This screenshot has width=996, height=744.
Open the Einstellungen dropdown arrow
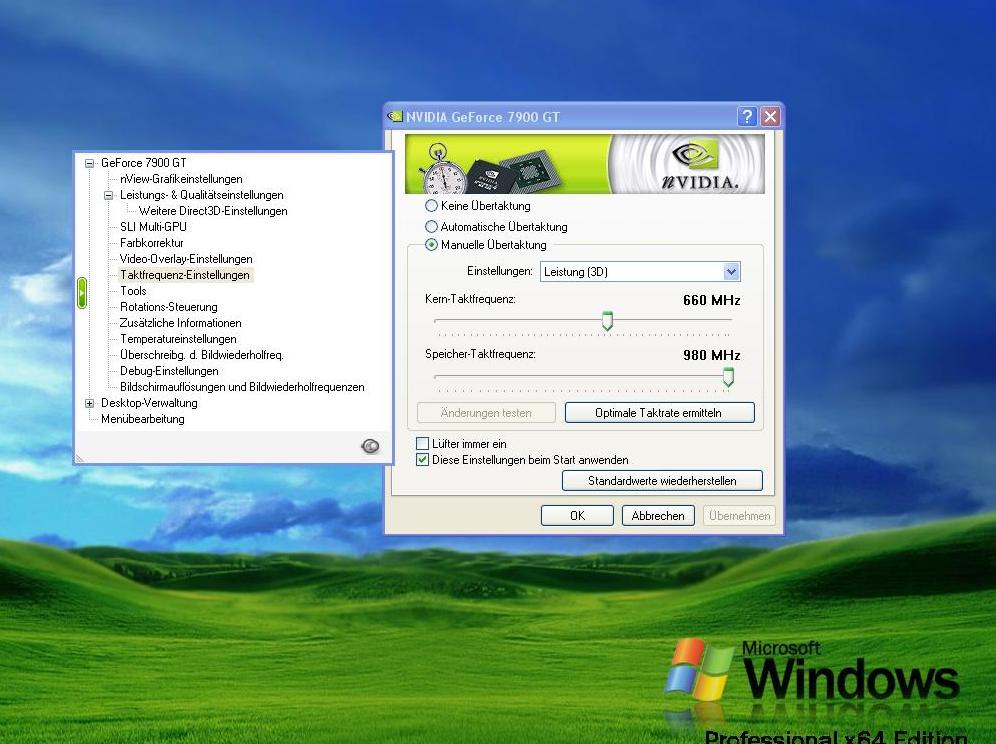pos(731,272)
